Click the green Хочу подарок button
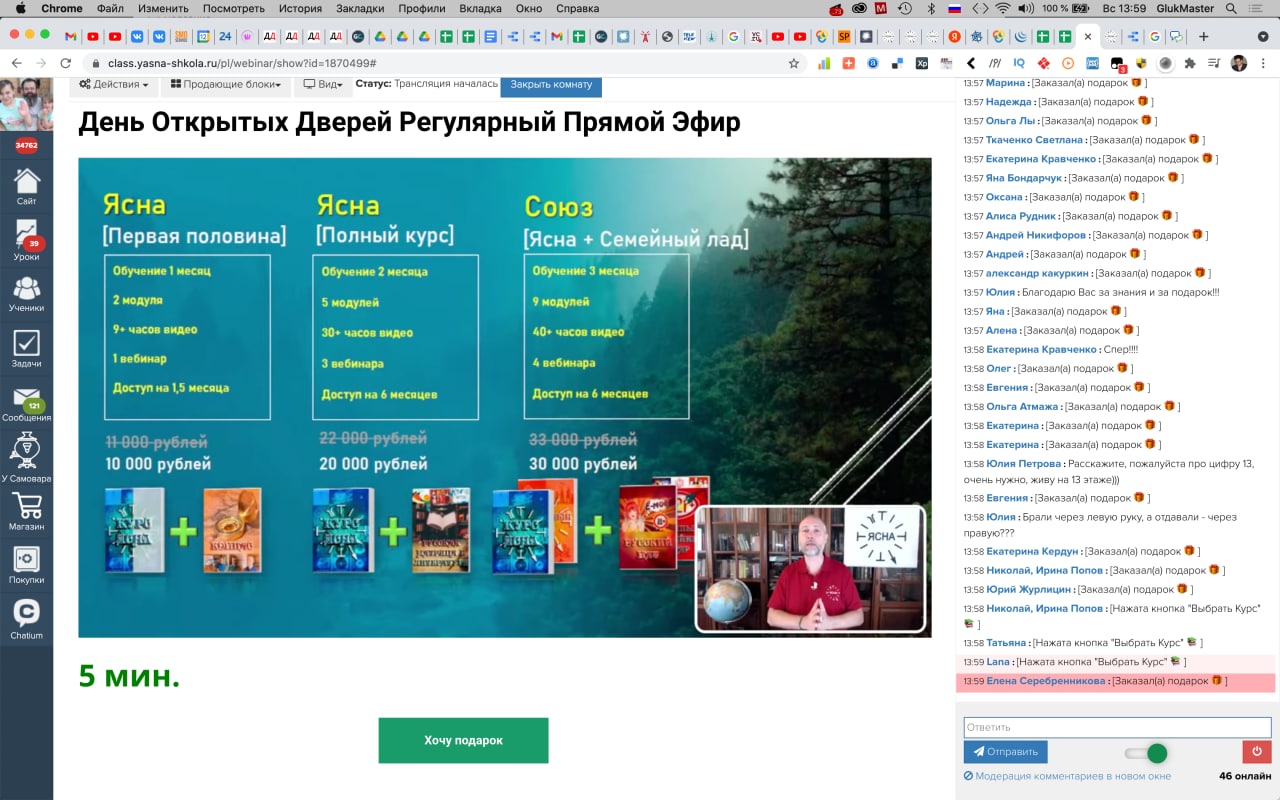This screenshot has height=800, width=1280. click(463, 740)
